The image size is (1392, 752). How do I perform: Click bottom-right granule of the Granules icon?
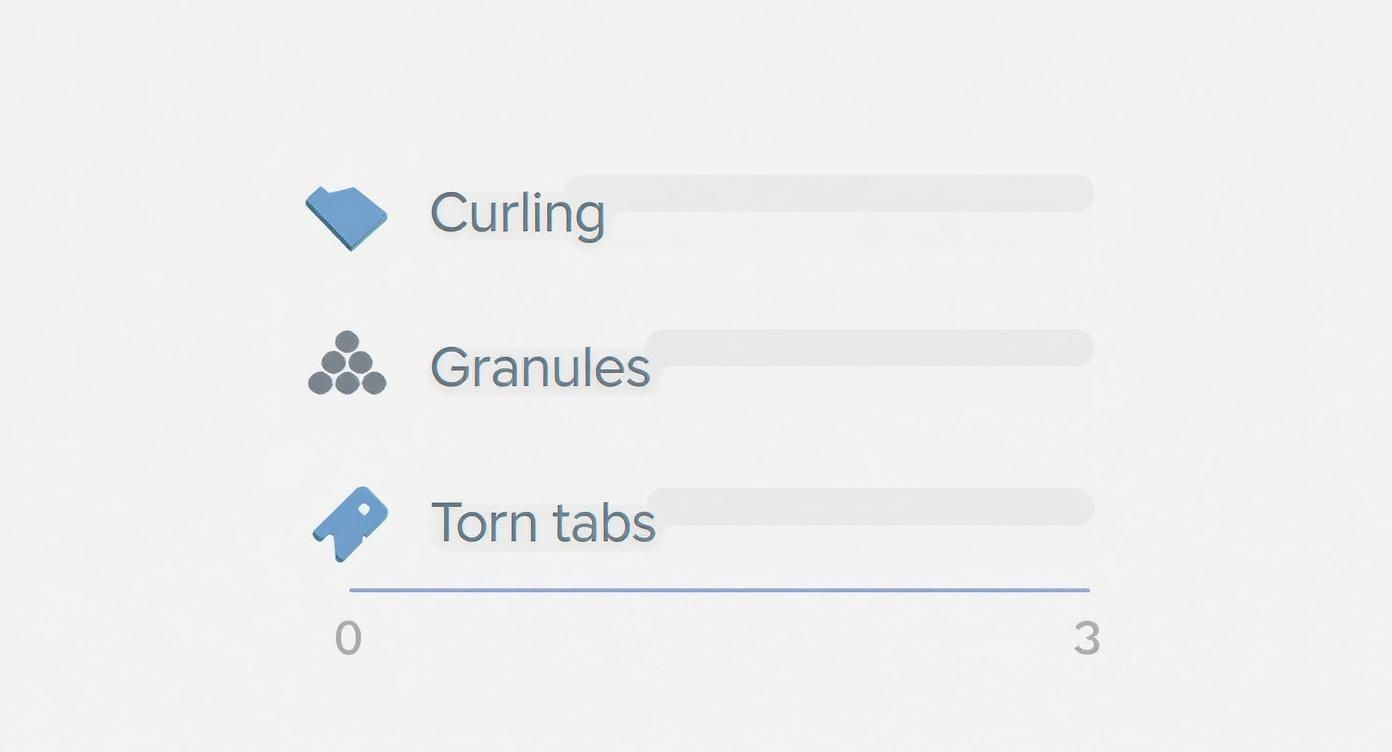coord(374,382)
